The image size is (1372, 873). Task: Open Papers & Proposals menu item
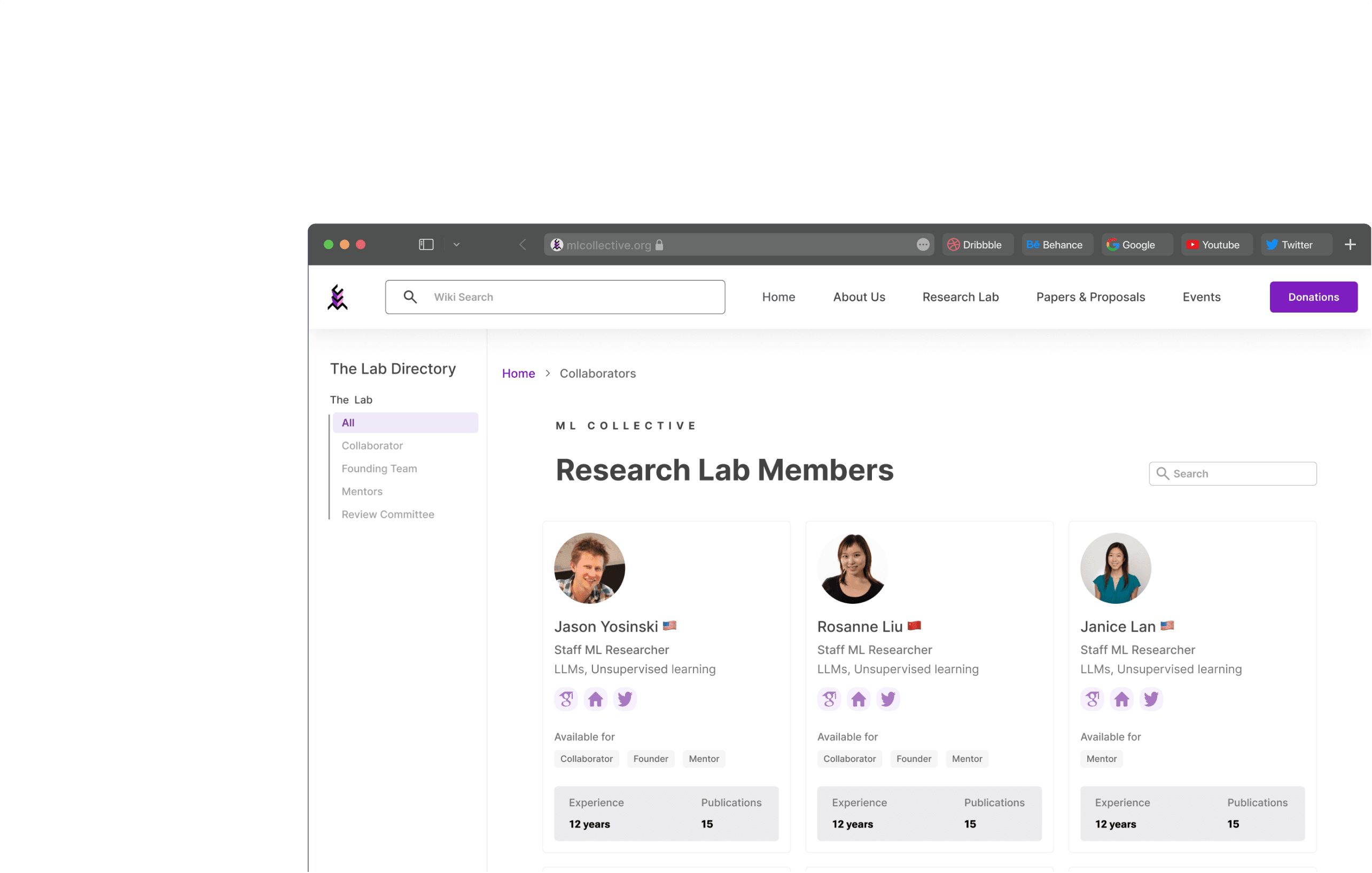(x=1090, y=297)
